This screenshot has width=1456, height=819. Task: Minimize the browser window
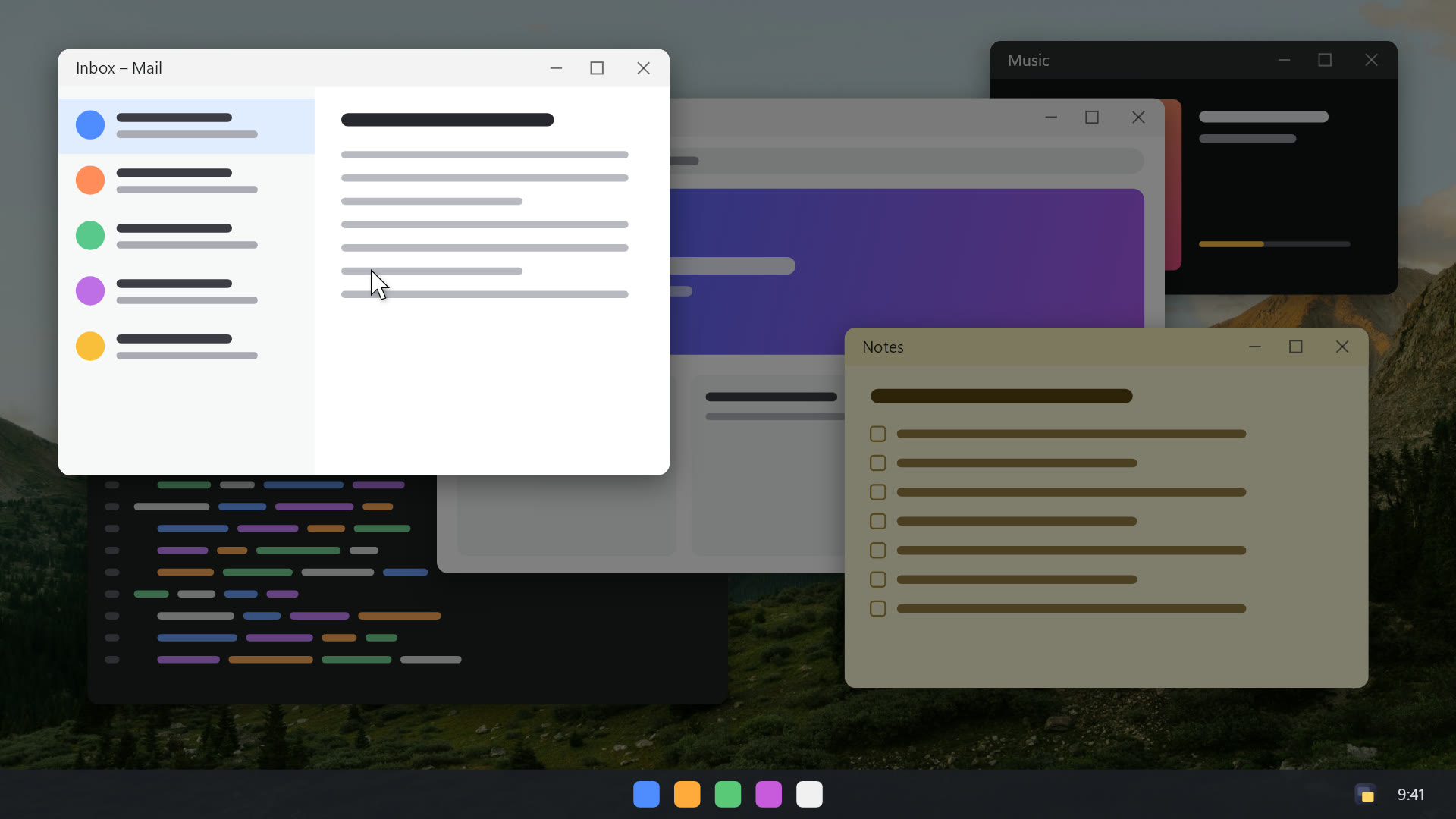1051,118
